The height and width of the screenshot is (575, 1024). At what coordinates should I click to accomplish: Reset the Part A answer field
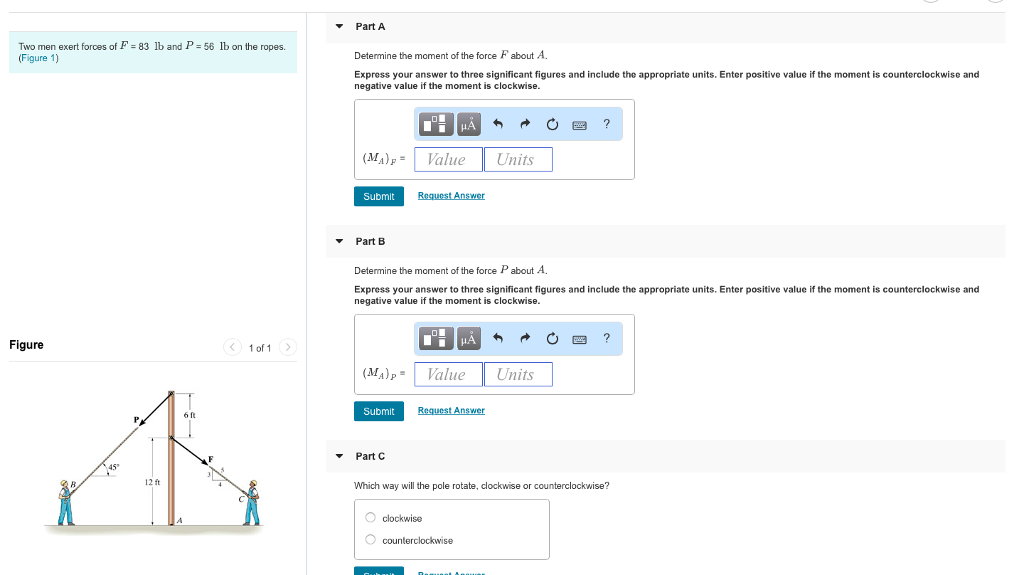(x=552, y=125)
